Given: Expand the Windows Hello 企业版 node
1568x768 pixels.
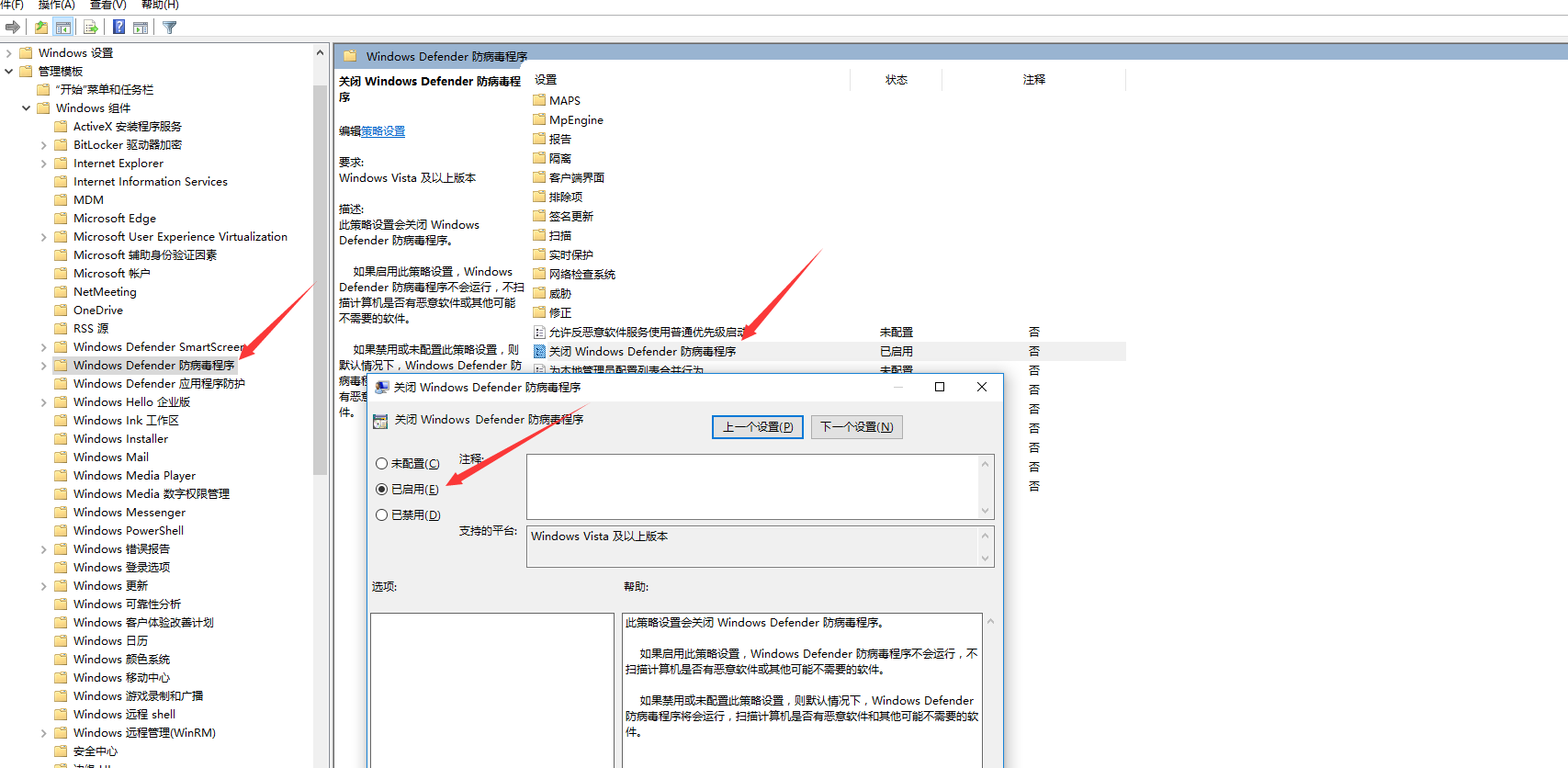Looking at the screenshot, I should tap(44, 402).
